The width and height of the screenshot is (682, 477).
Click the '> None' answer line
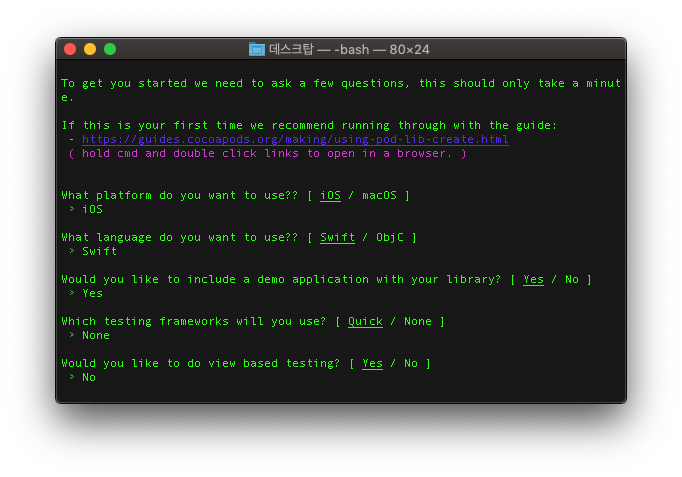90,335
